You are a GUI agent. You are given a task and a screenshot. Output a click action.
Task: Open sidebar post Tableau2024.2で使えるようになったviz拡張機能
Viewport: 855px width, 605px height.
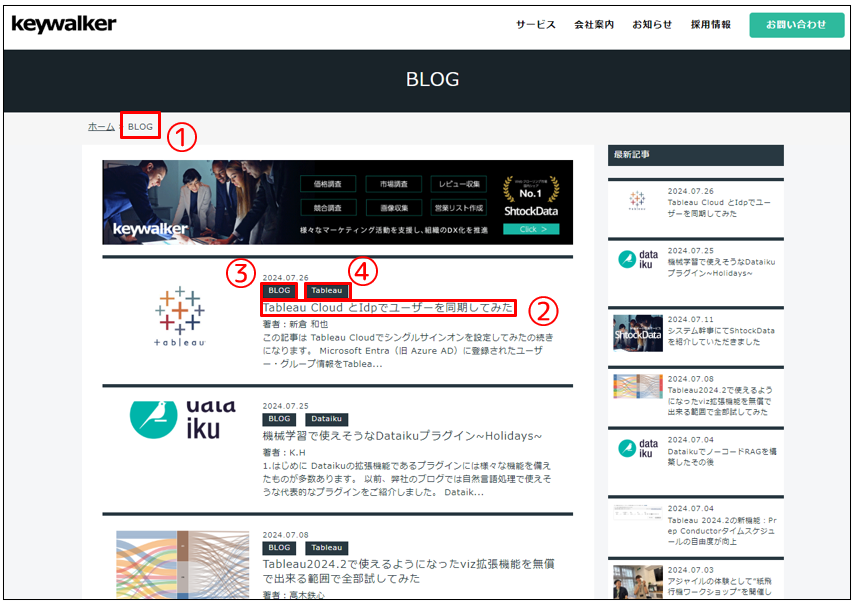coord(720,401)
